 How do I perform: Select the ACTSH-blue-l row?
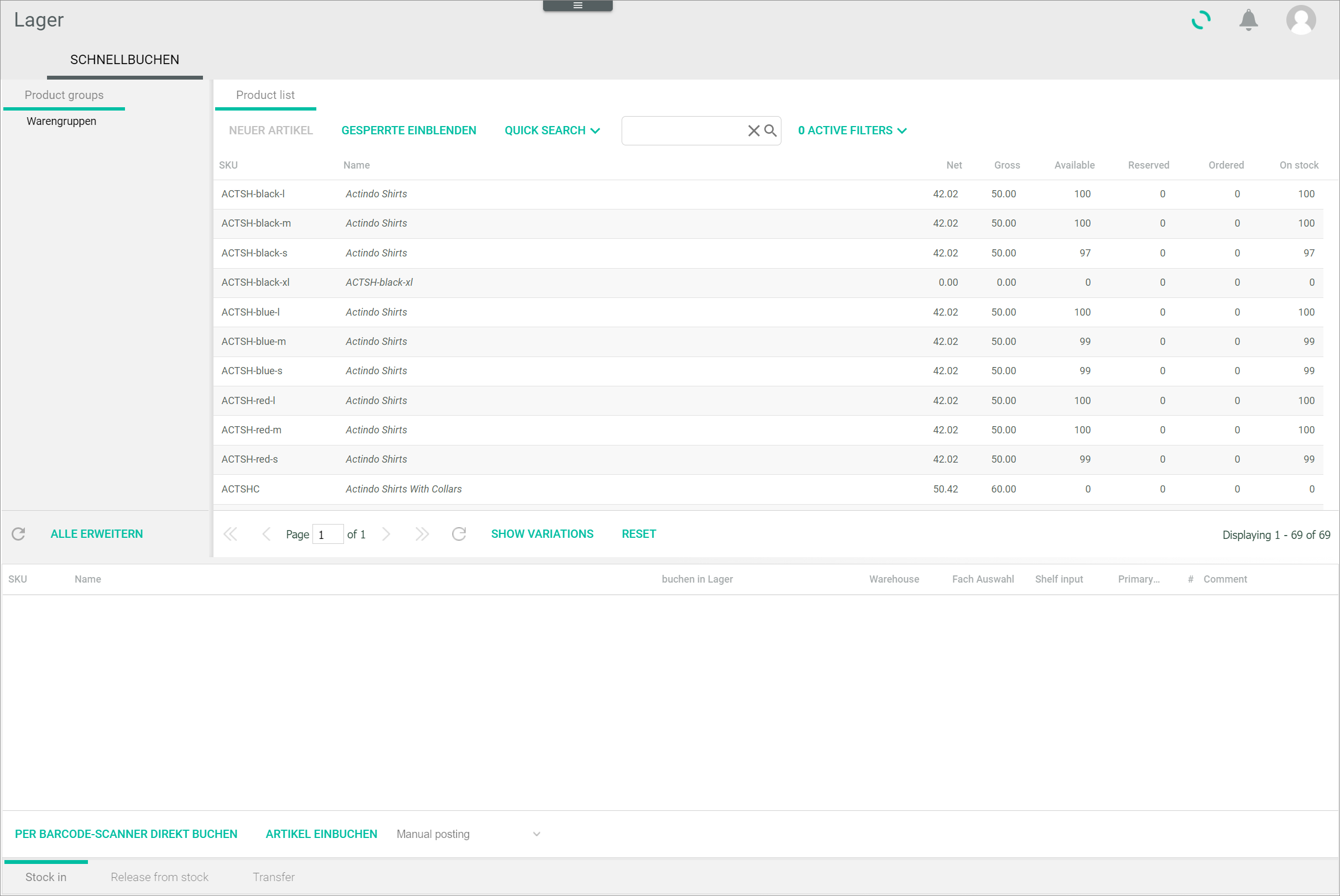click(768, 312)
